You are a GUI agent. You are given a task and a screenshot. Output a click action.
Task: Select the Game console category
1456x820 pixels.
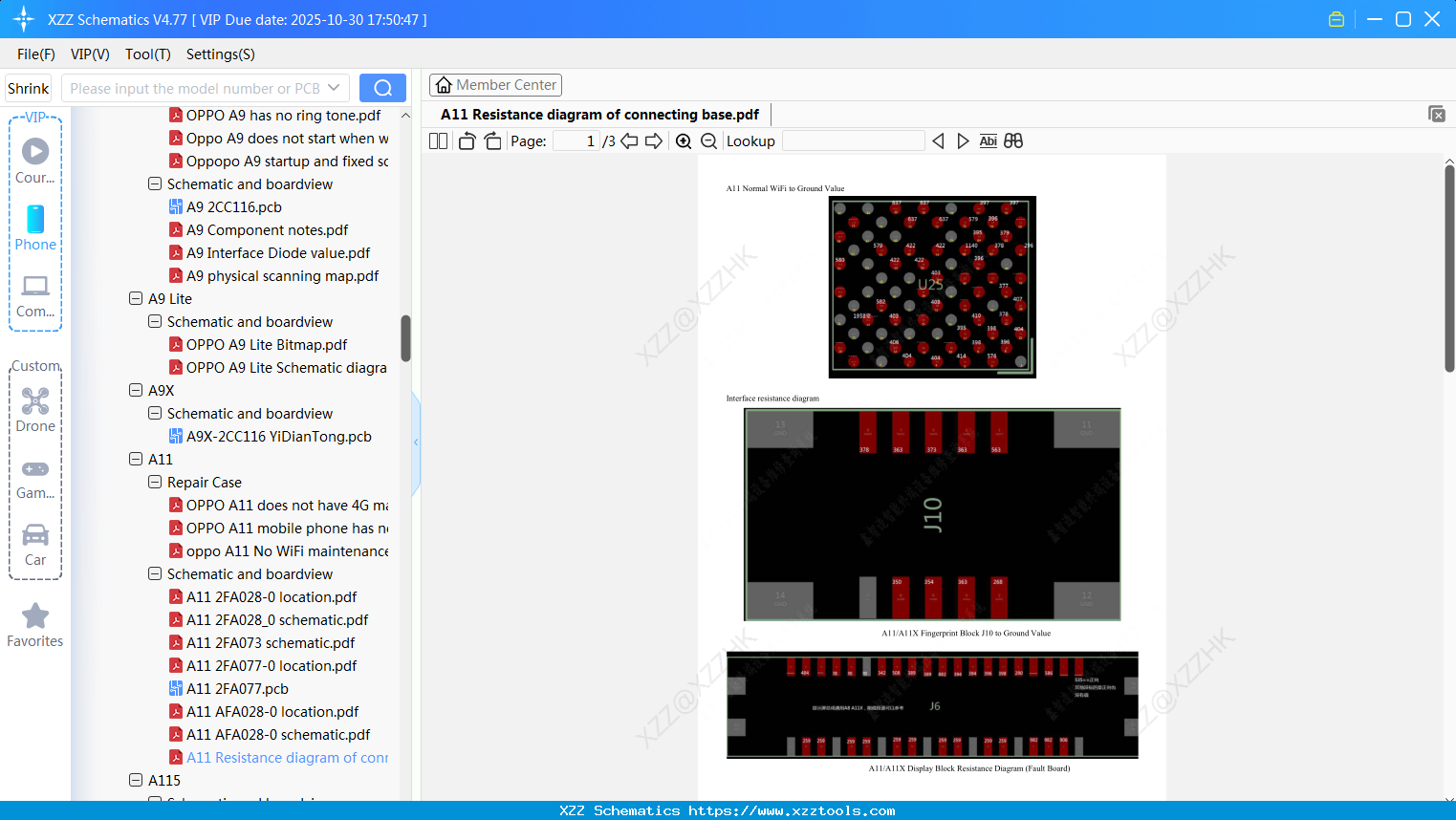35,478
